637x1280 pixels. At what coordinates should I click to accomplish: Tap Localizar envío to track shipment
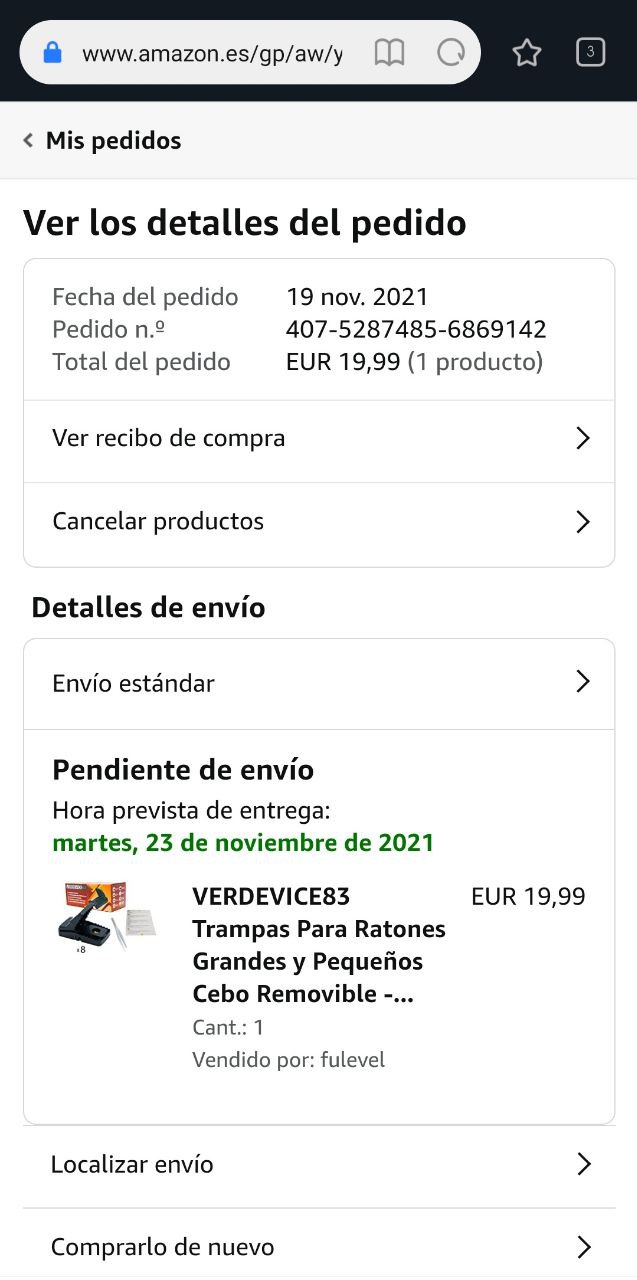[x=132, y=1164]
